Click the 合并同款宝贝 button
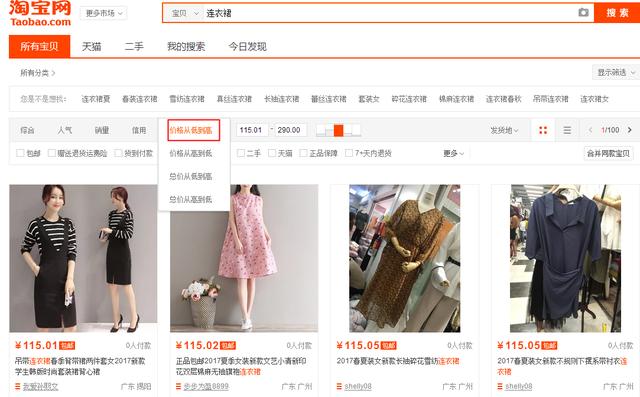This screenshot has width=640, height=397. pyautogui.click(x=608, y=153)
